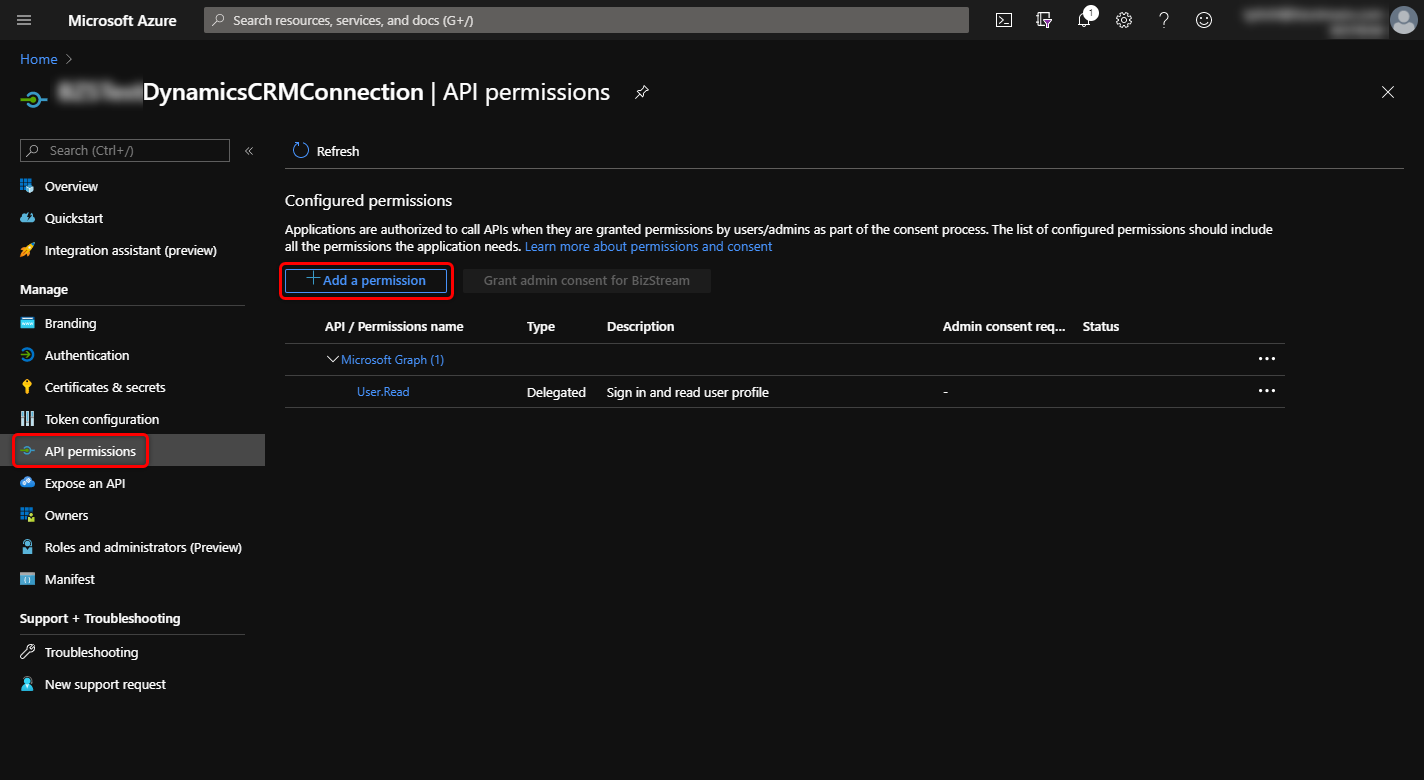Open the help question mark
Viewport: 1424px width, 780px height.
click(x=1164, y=20)
